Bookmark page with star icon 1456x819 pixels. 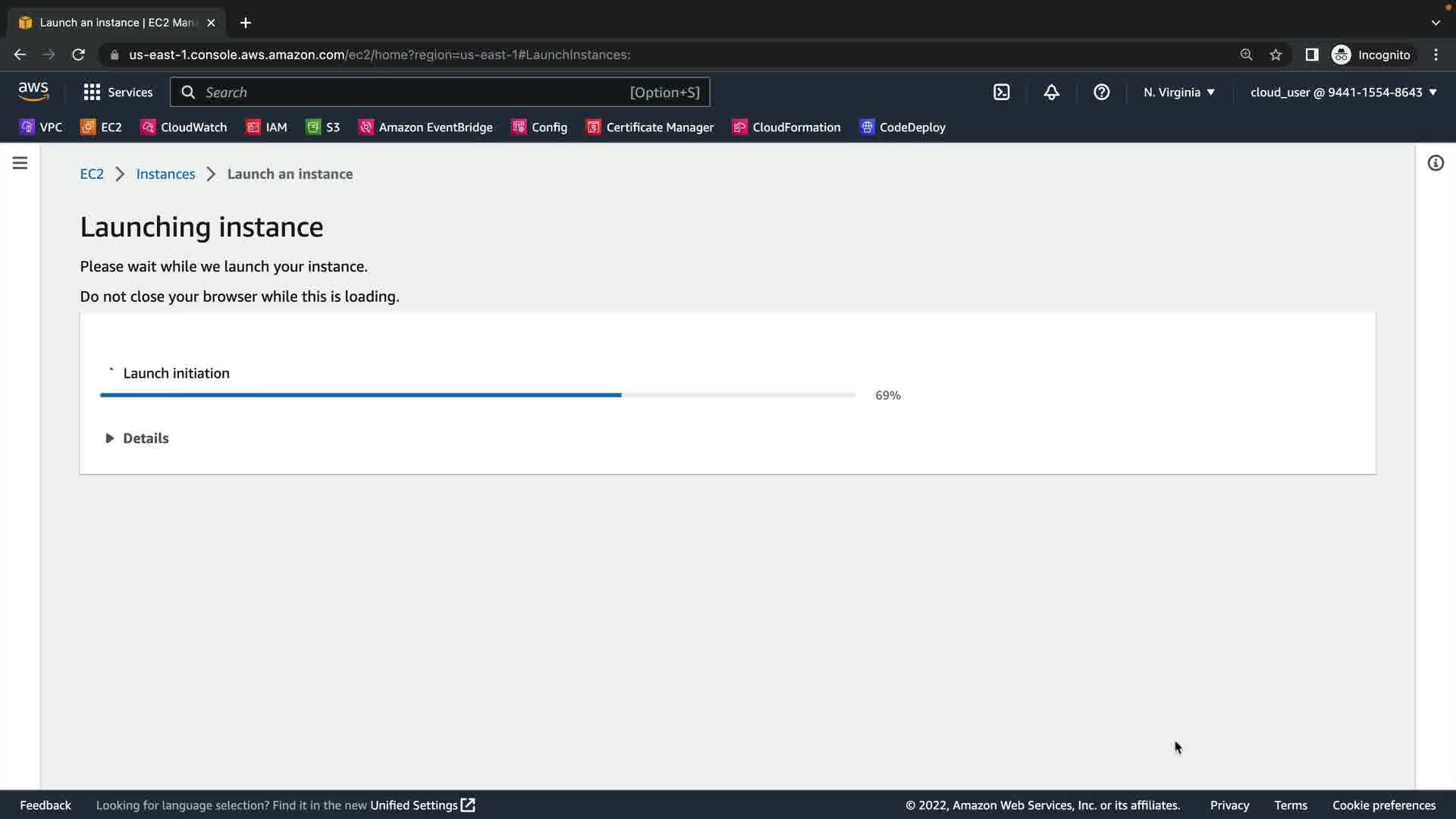[x=1276, y=55]
